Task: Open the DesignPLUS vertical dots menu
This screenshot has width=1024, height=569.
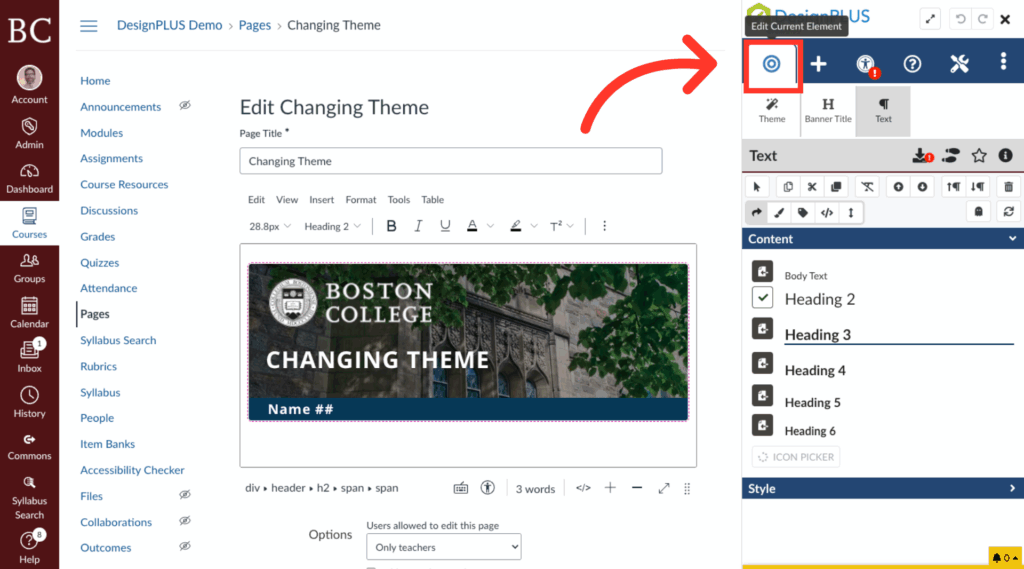Action: pos(1004,62)
